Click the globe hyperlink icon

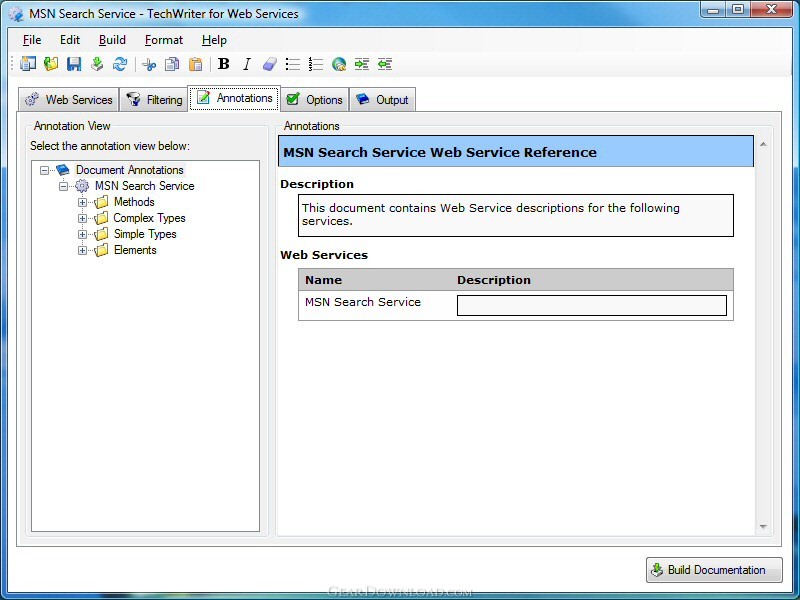coord(339,64)
